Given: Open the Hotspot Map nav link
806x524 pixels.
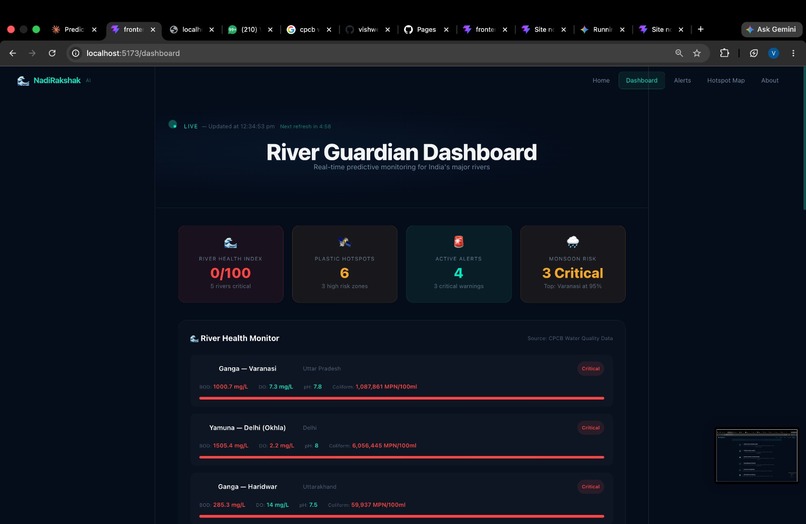Looking at the screenshot, I should tap(725, 81).
